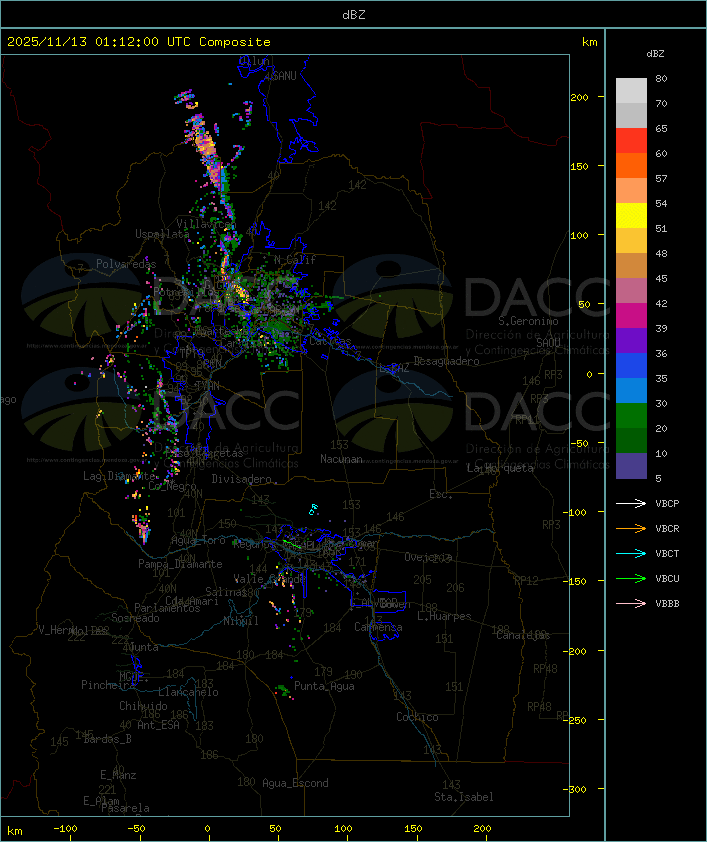Click the 80 value on the color scale
Screen dimensions: 707x842
pos(661,78)
